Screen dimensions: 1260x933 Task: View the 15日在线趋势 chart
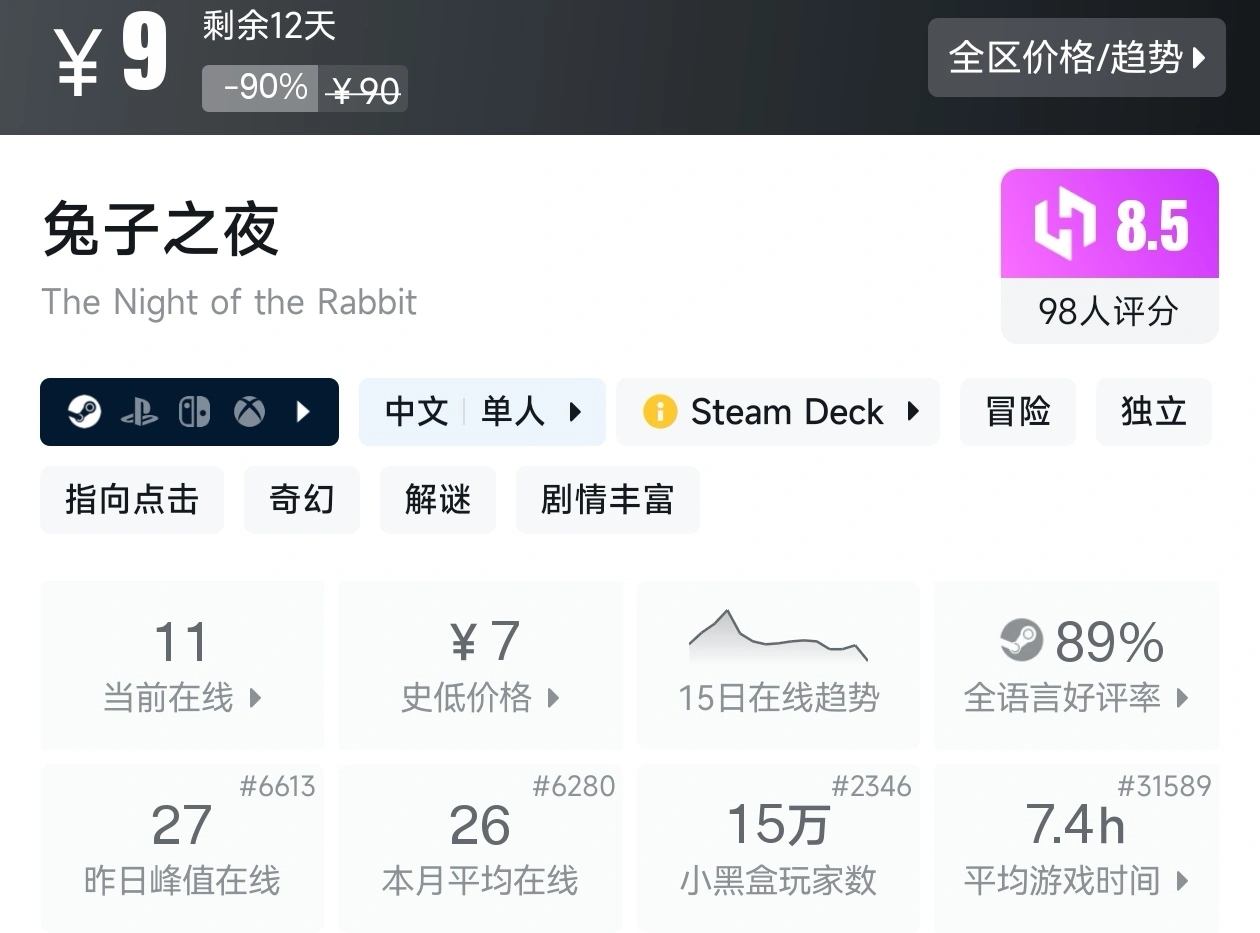pos(778,665)
